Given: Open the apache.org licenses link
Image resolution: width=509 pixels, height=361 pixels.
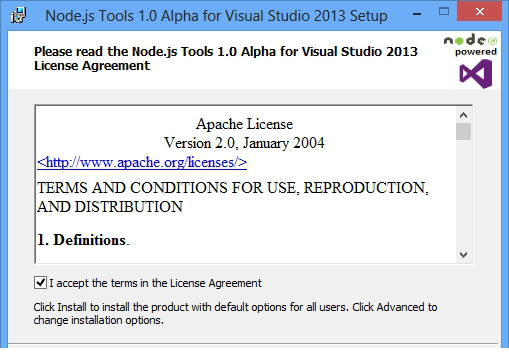Looking at the screenshot, I should click(142, 162).
